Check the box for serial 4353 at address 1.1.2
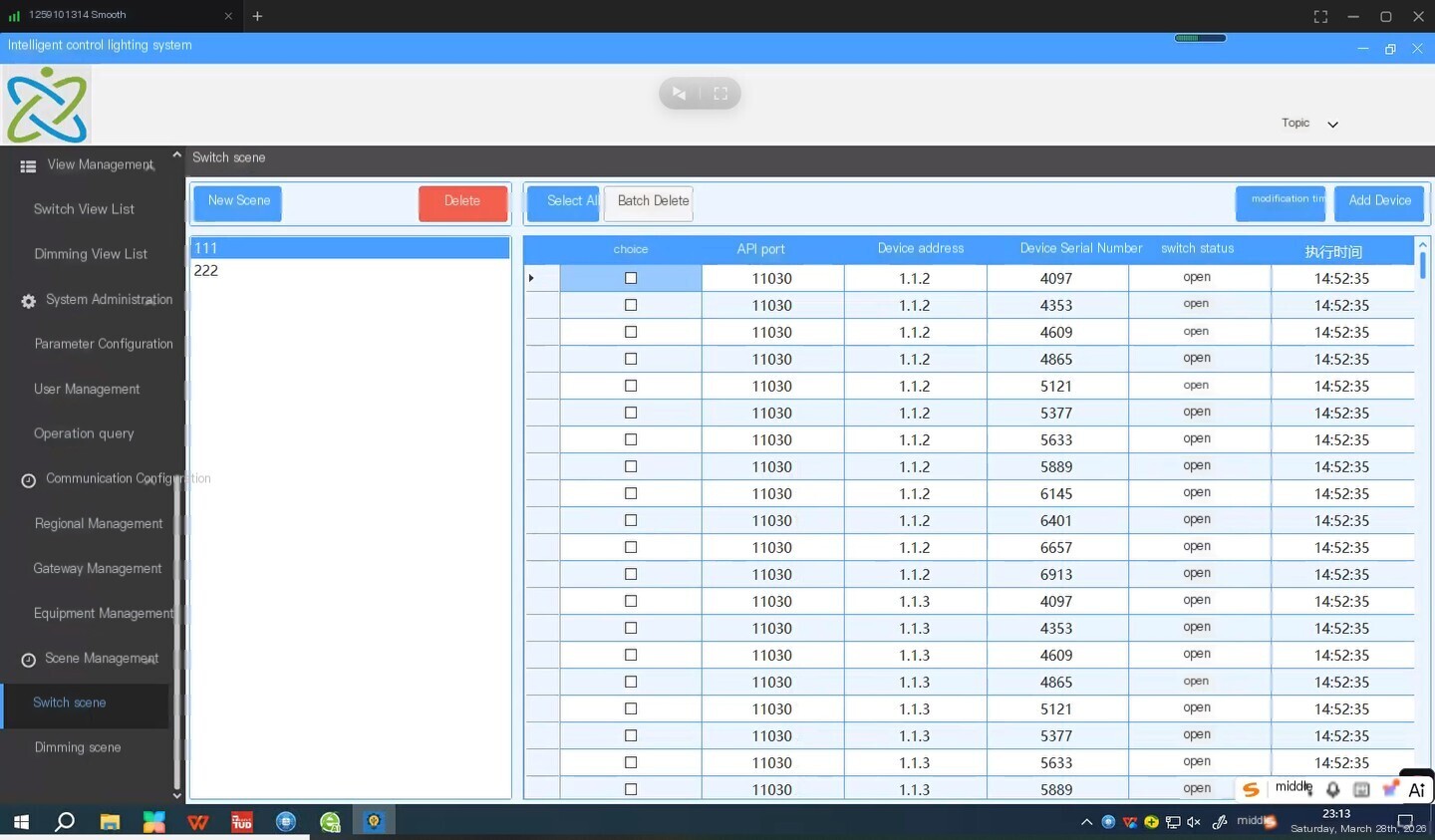Viewport: 1435px width, 840px height. [631, 305]
